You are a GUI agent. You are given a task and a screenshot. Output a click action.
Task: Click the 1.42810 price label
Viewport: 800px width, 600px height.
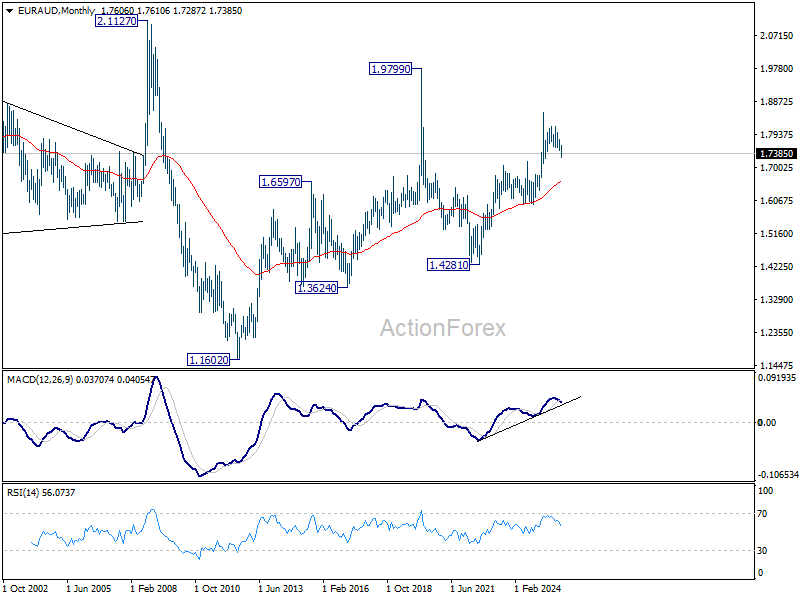coord(448,265)
